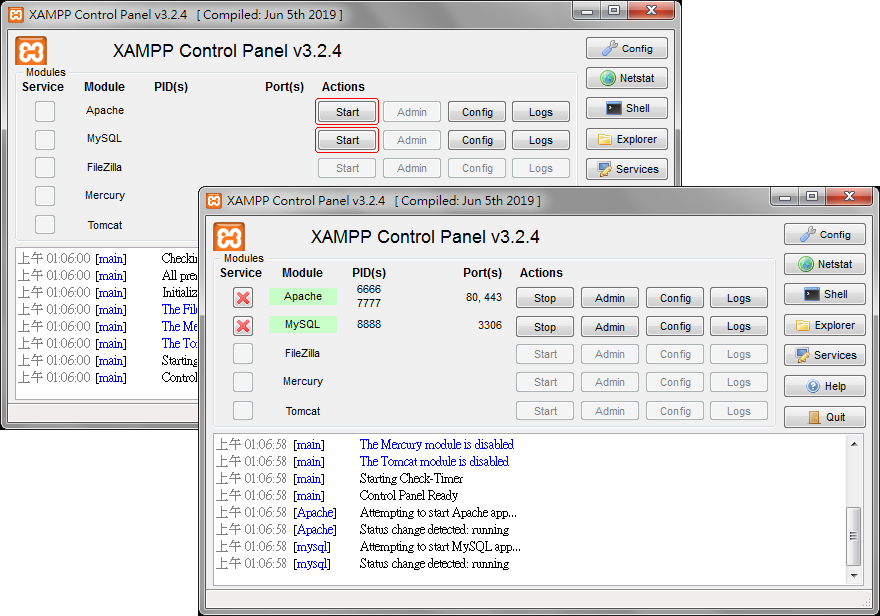Click Netstat button in background window

[627, 79]
